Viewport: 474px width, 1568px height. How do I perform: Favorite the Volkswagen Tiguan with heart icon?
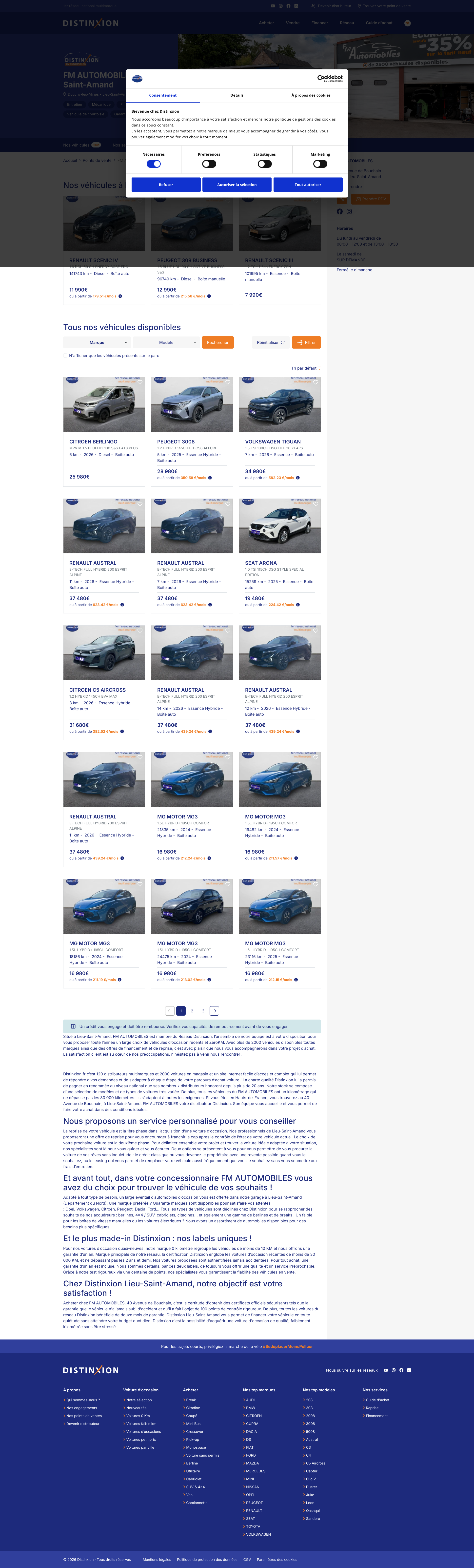pyautogui.click(x=316, y=382)
